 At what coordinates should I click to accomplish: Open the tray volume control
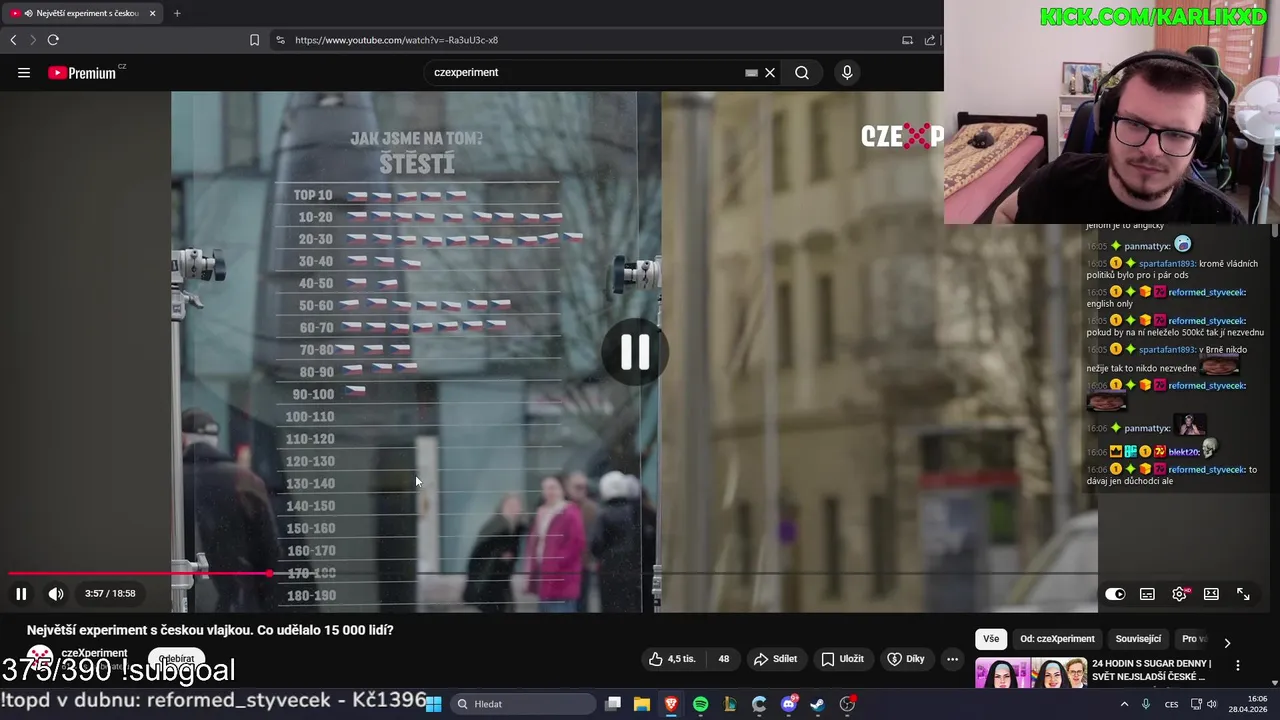coord(1213,704)
